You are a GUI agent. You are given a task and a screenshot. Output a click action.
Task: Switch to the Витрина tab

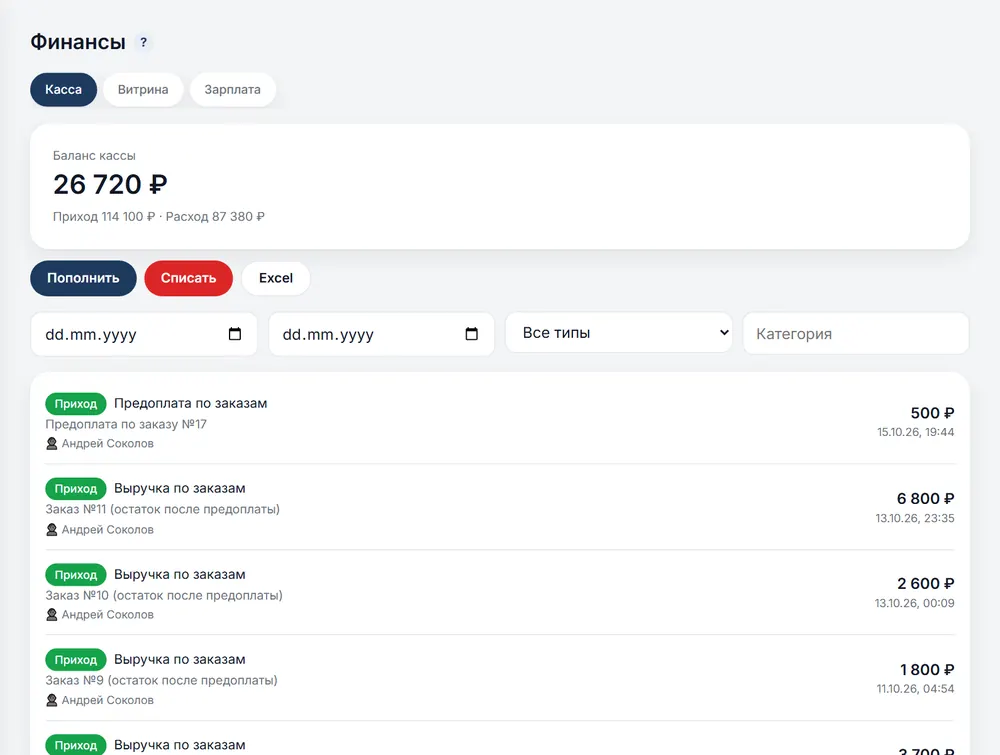(x=143, y=89)
